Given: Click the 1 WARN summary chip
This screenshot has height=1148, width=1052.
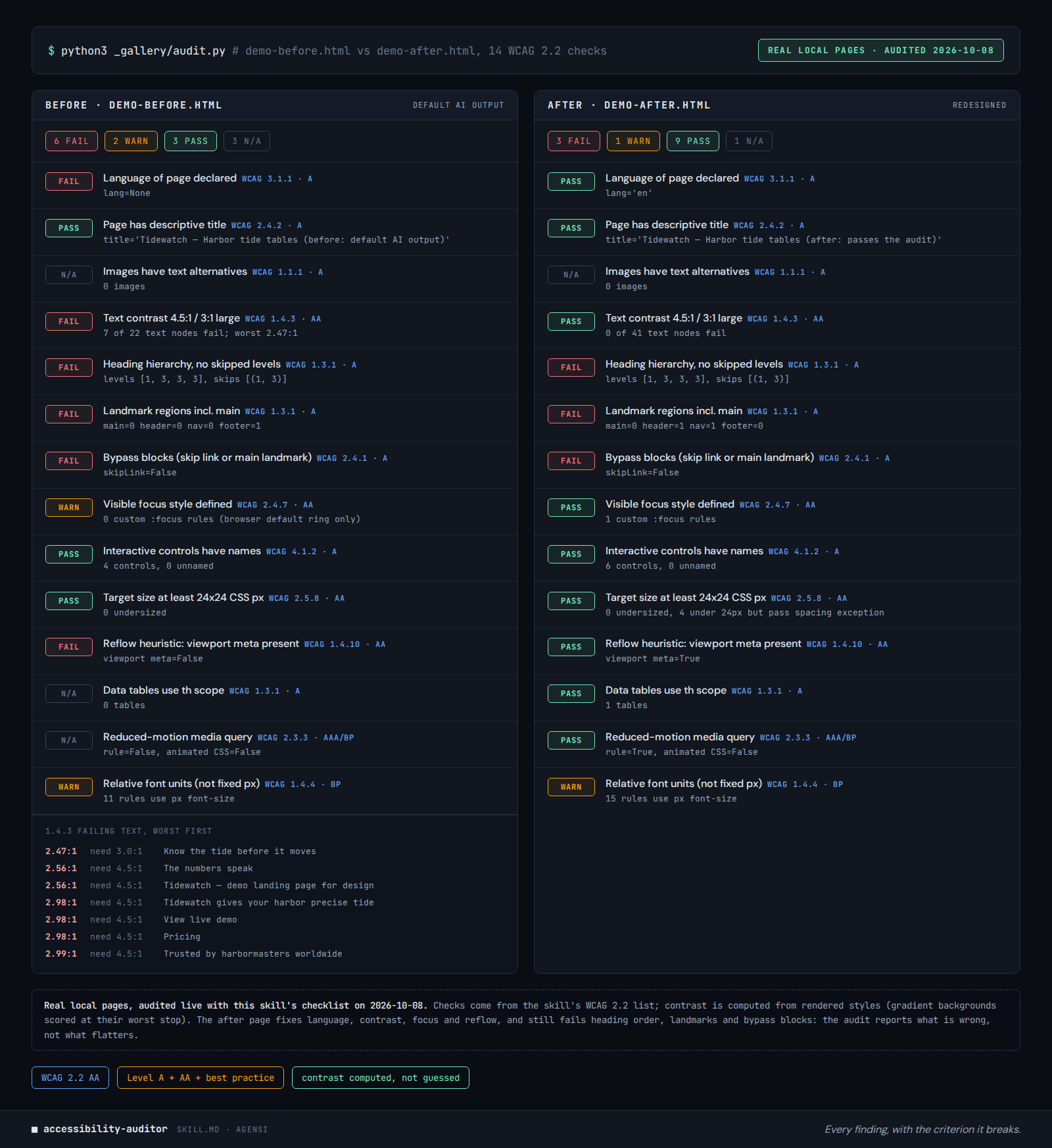Looking at the screenshot, I should (633, 141).
